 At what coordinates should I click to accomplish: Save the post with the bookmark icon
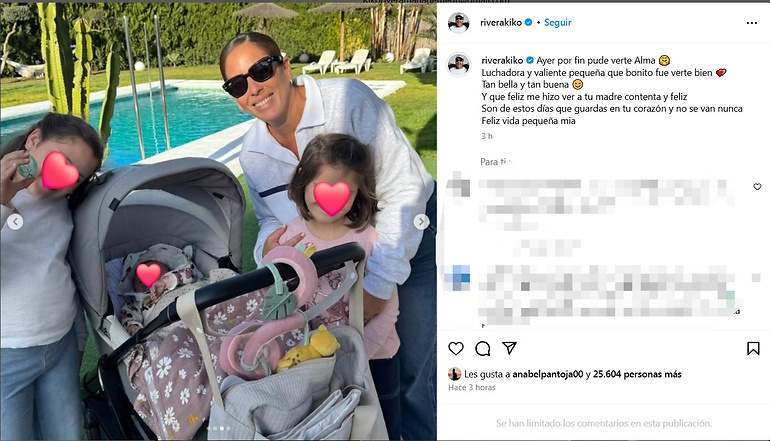click(x=753, y=348)
